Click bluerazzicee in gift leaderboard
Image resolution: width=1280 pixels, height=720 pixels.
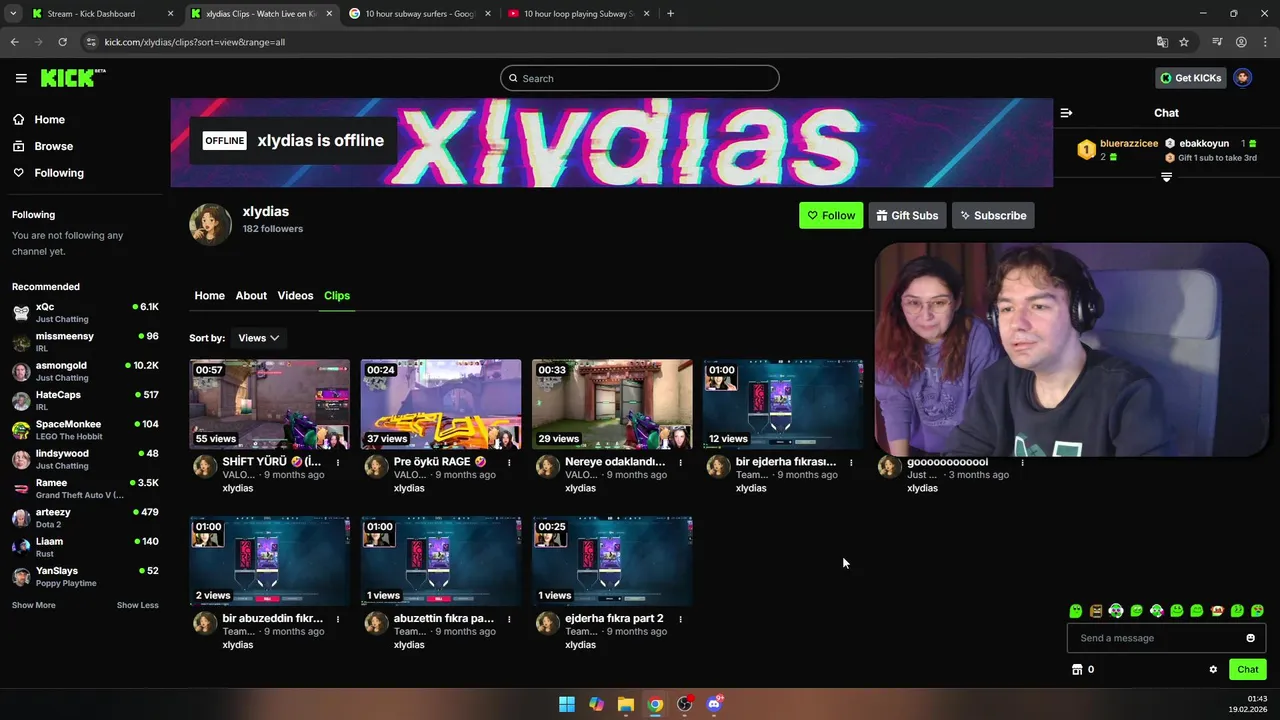click(x=1129, y=143)
